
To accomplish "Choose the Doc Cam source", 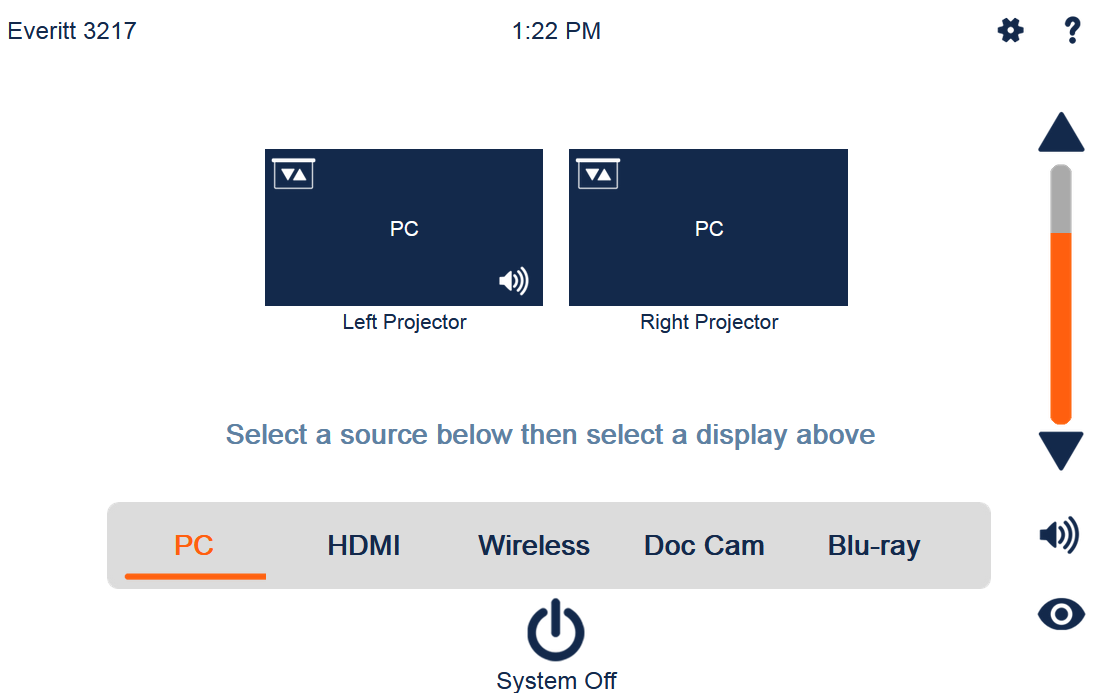I will click(704, 545).
